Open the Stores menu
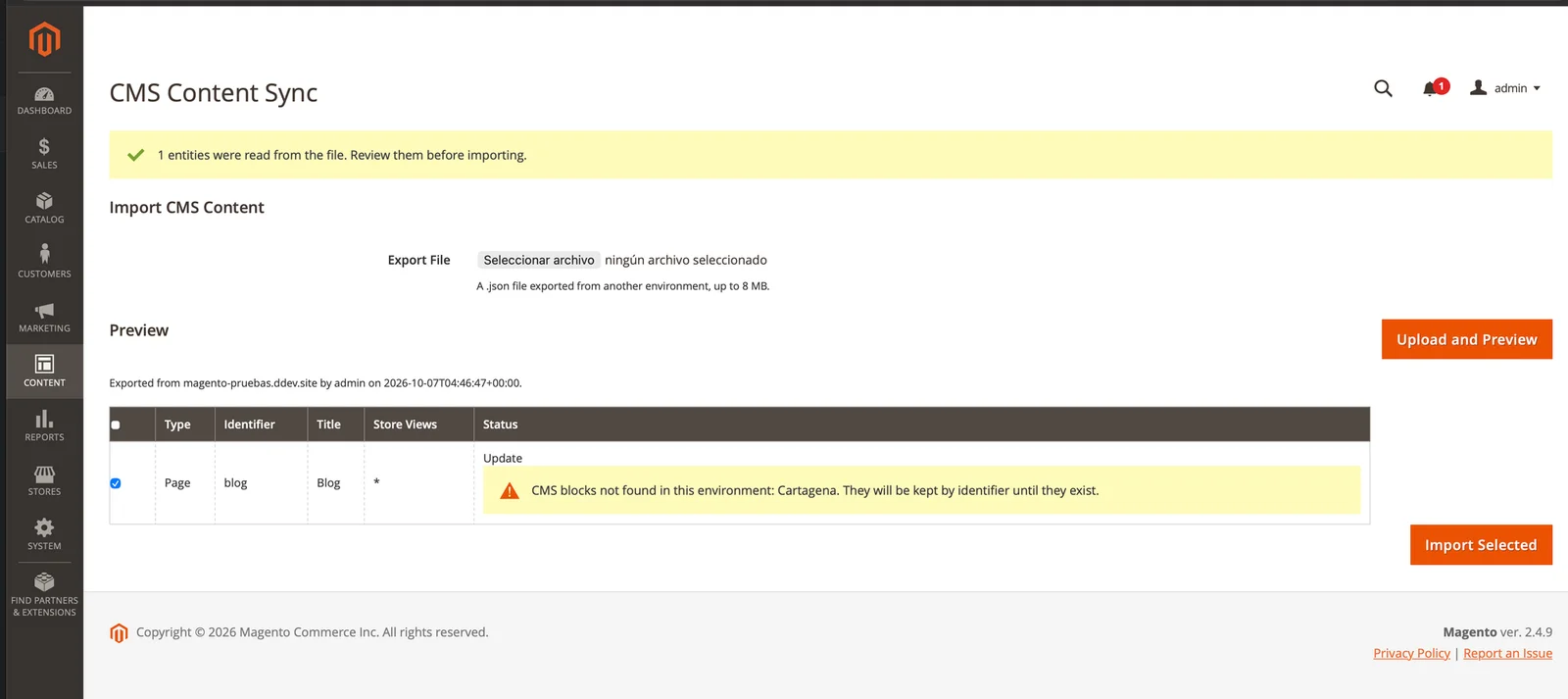Image resolution: width=1568 pixels, height=699 pixels. (x=44, y=480)
